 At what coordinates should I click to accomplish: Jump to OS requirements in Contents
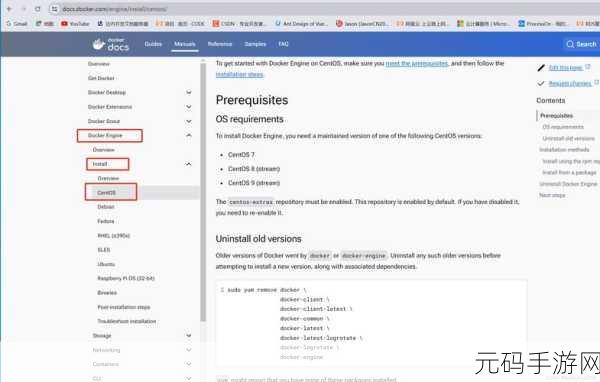point(563,127)
